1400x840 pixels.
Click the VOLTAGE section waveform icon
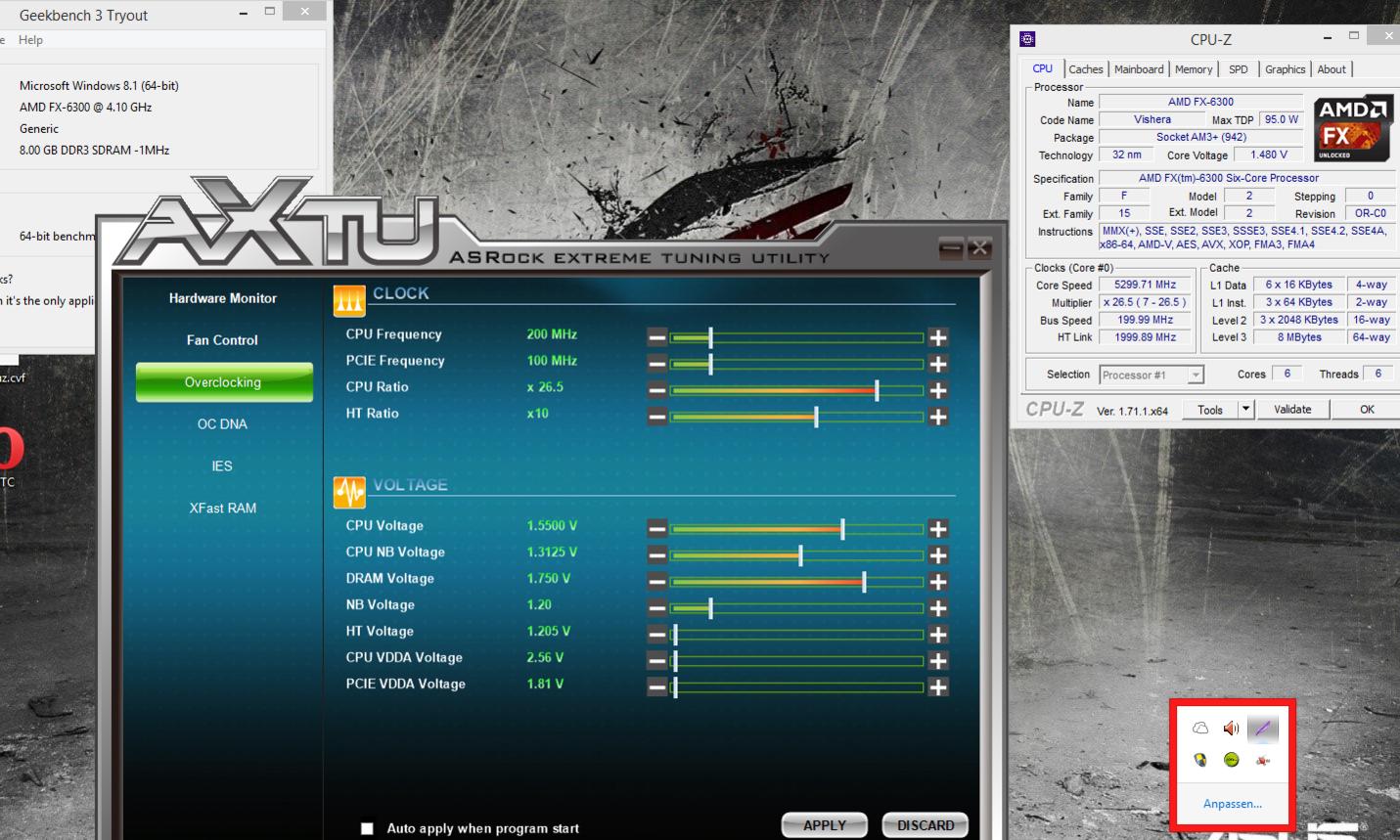point(349,492)
